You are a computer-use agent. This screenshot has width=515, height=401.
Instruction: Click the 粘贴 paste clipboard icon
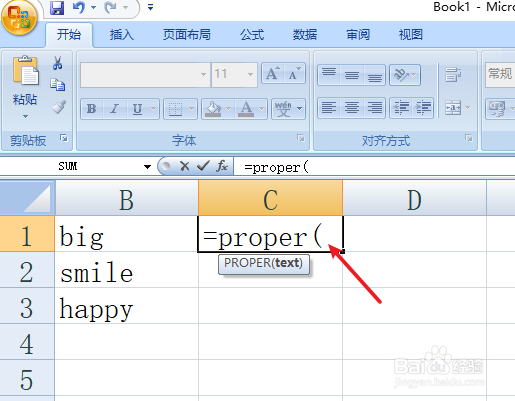pyautogui.click(x=26, y=71)
